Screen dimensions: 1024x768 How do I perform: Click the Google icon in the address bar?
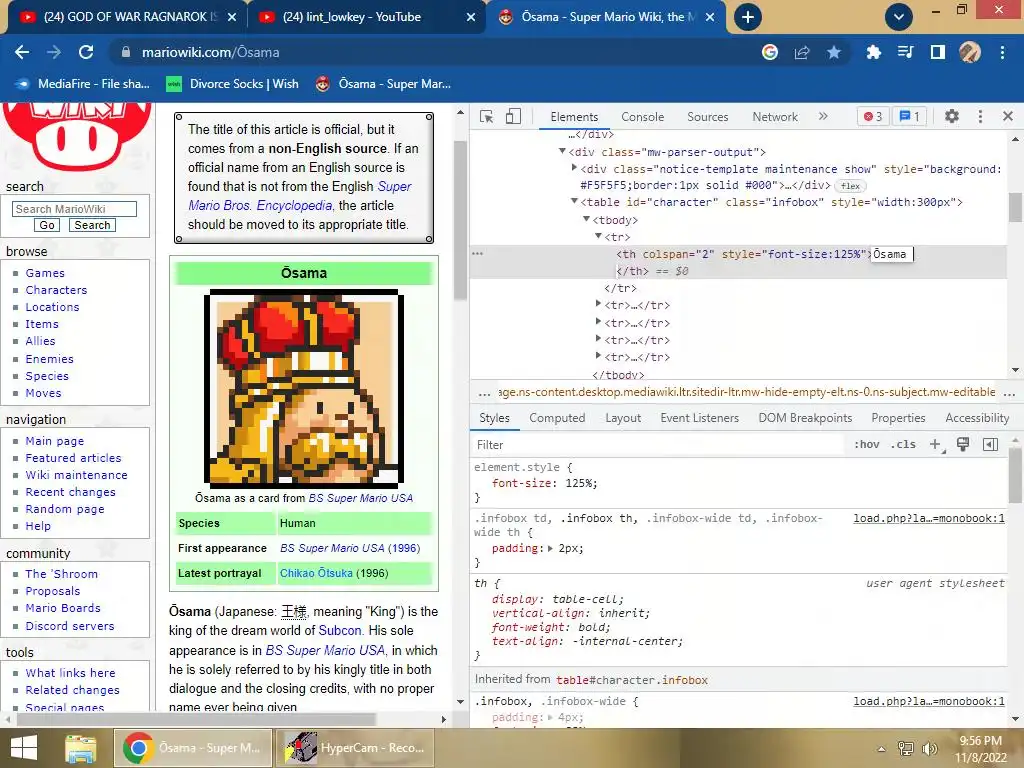(770, 52)
